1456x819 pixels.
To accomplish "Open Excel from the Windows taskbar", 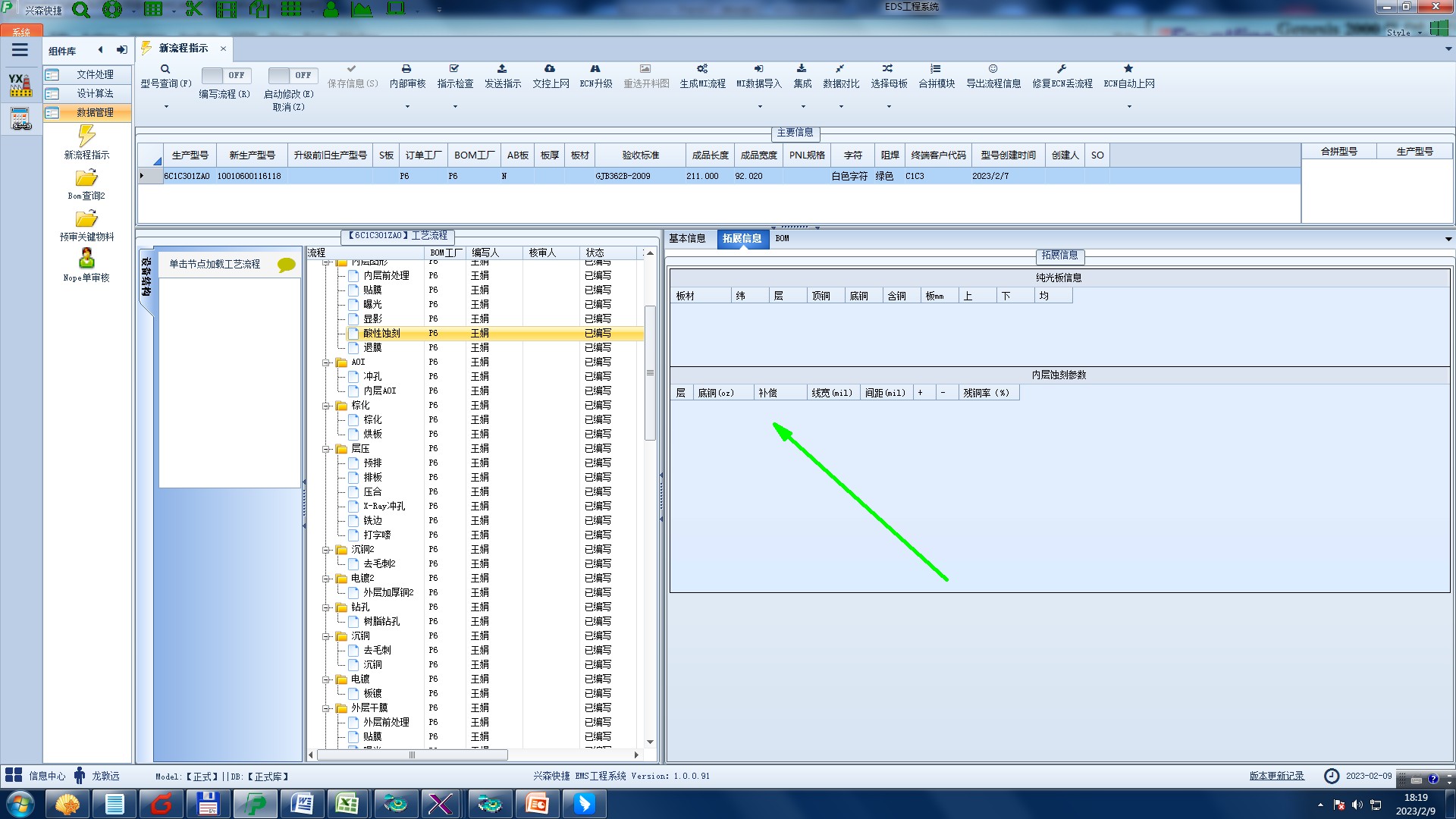I will click(348, 803).
